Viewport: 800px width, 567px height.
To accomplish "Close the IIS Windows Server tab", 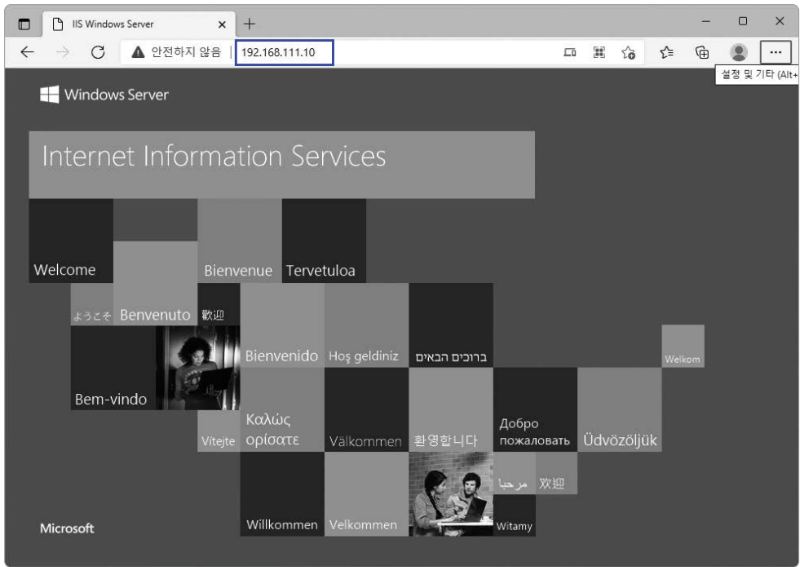I will [222, 24].
